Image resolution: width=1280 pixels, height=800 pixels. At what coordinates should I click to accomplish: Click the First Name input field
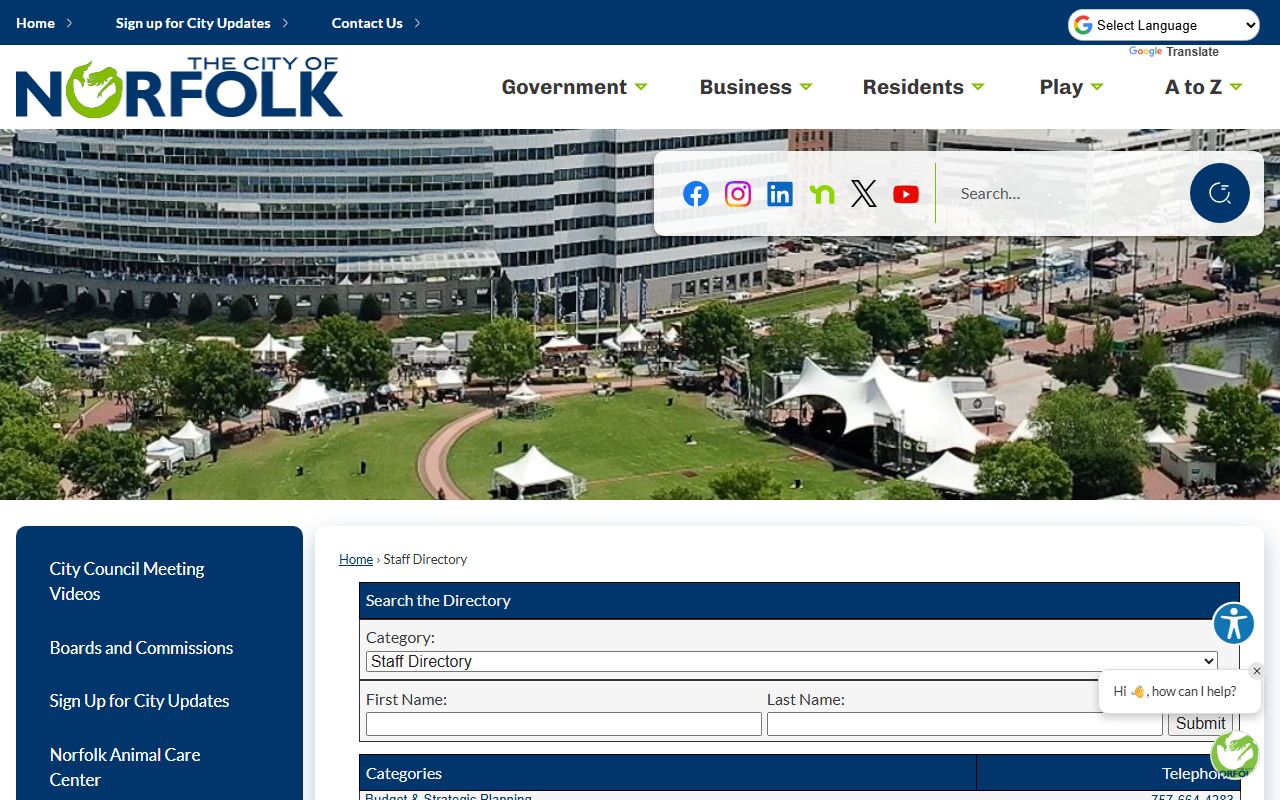[564, 724]
